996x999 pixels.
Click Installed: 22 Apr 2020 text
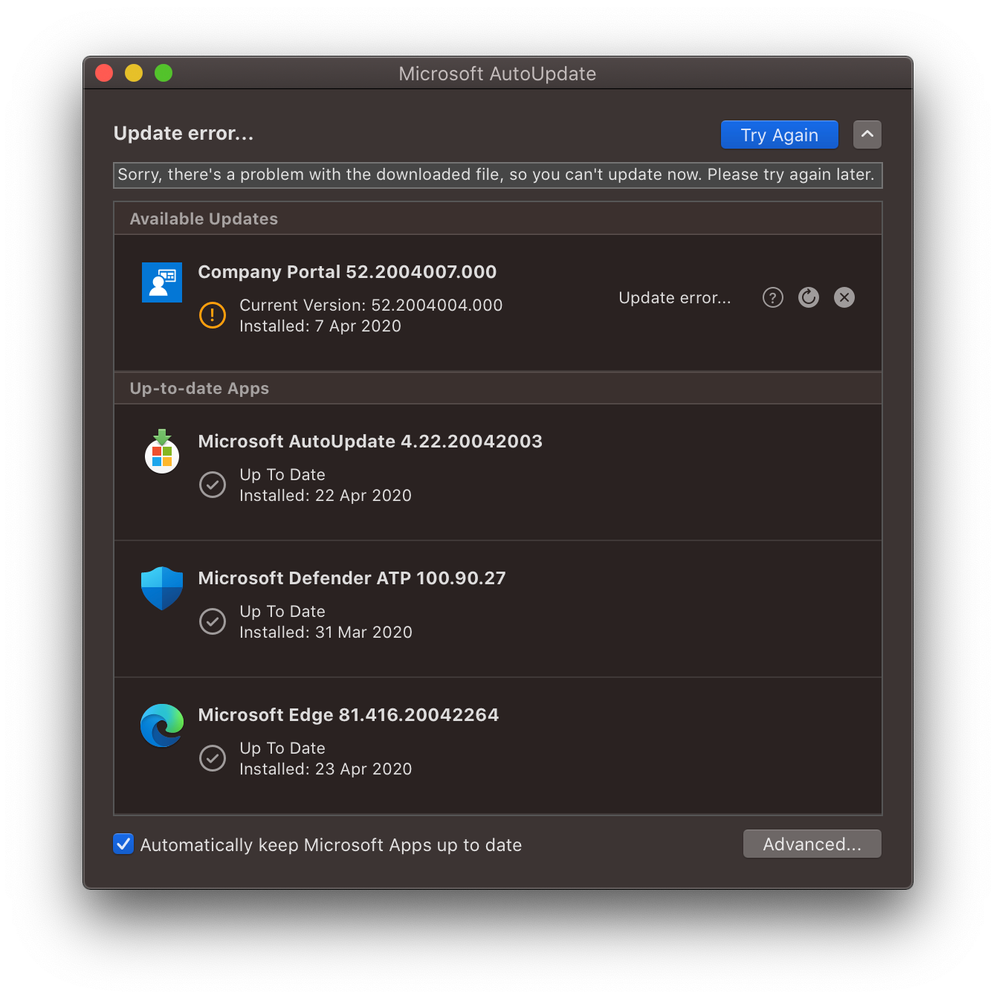tap(325, 496)
